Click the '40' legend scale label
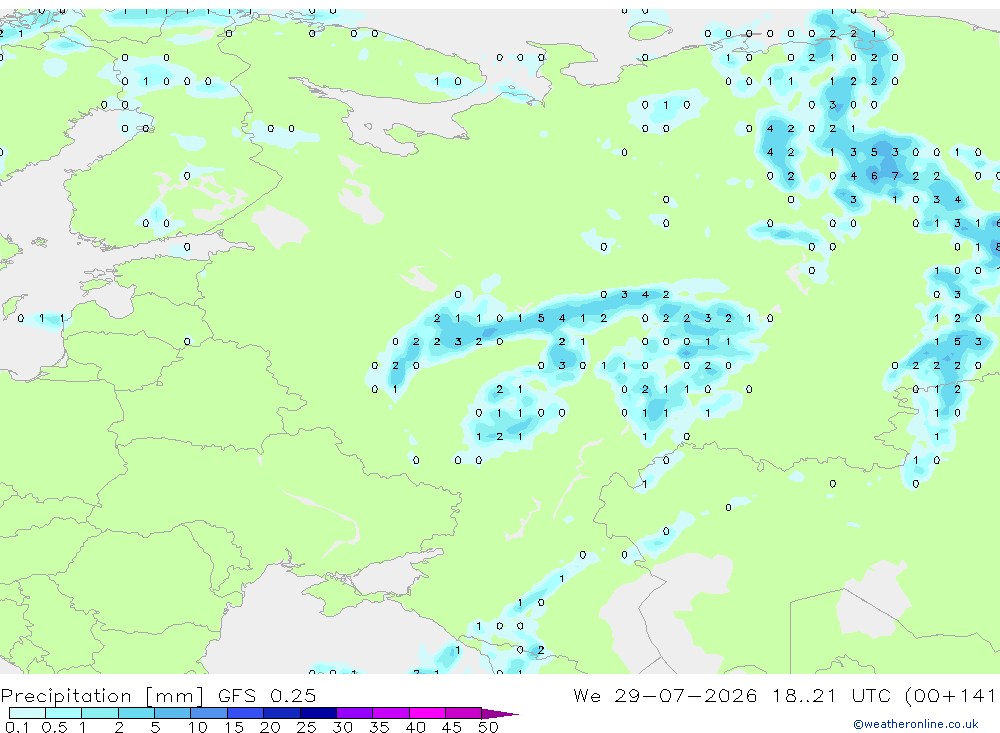 tap(415, 727)
